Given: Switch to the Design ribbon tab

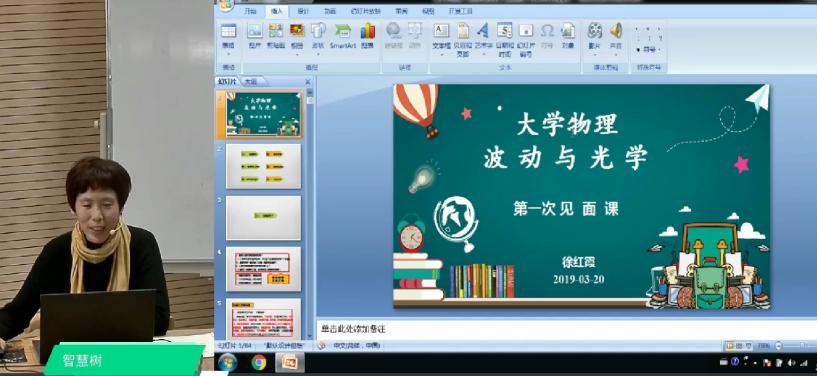Looking at the screenshot, I should click(303, 11).
